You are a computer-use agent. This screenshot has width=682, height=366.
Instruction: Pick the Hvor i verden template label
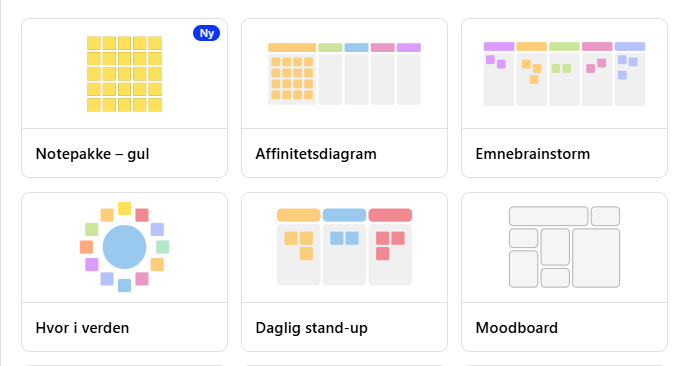(x=82, y=328)
